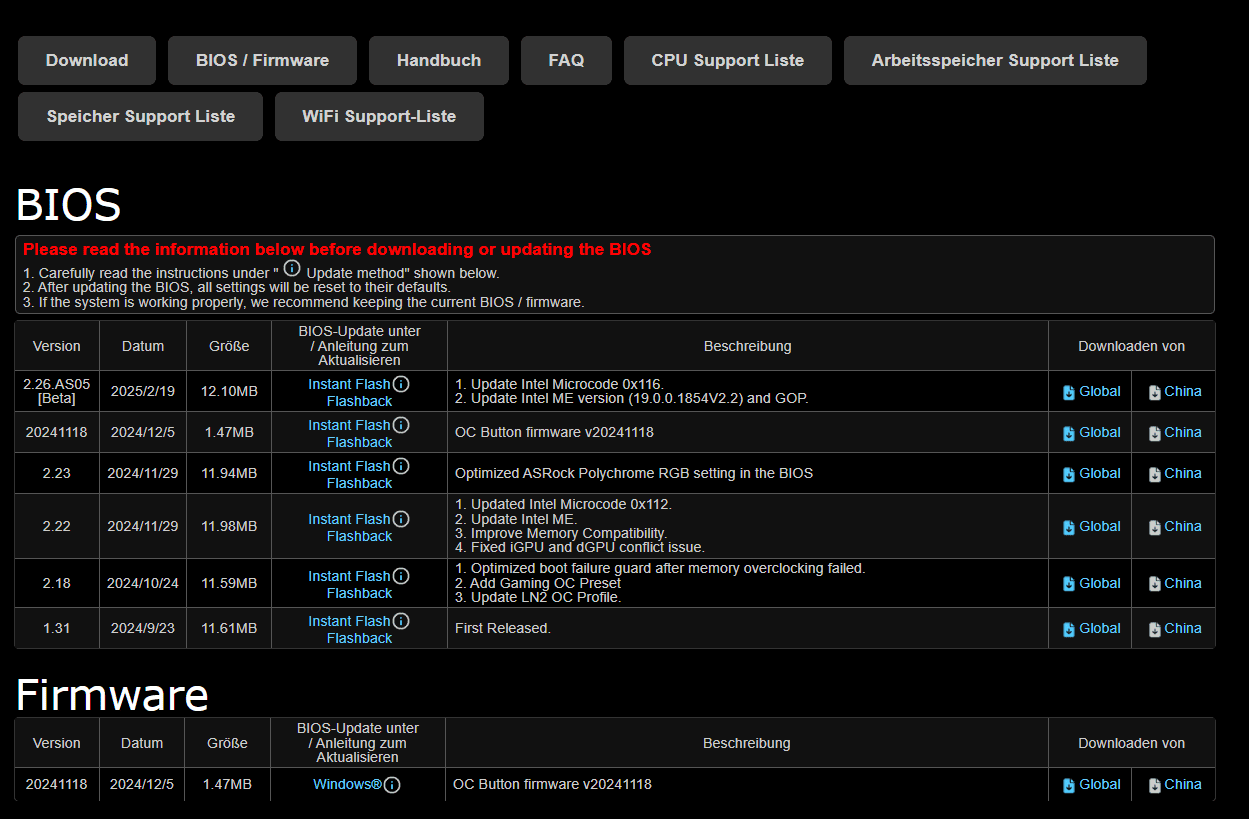Click info icon beside Instant Flash for 2.23
1249x819 pixels.
401,466
